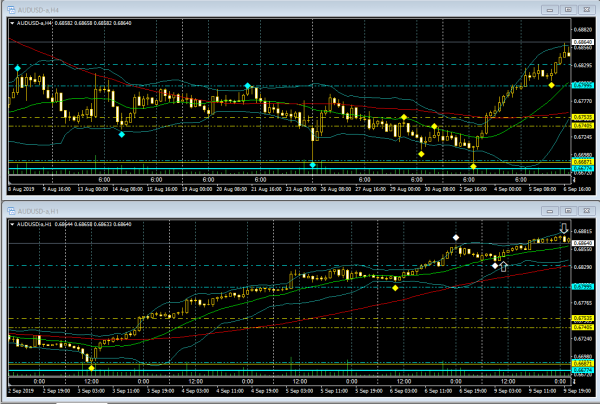Select the white down arrow in H1 chart
Image resolution: width=600 pixels, height=404 pixels.
click(x=564, y=228)
